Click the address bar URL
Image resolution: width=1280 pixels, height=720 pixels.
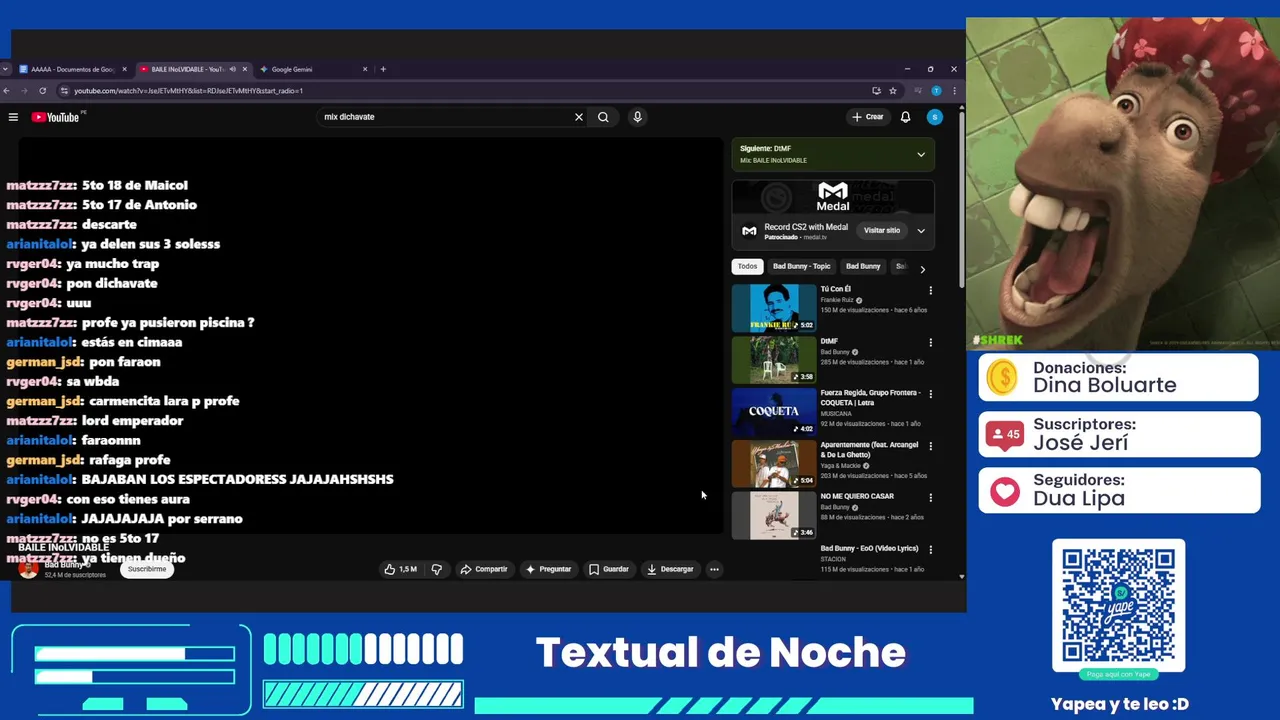coord(188,91)
